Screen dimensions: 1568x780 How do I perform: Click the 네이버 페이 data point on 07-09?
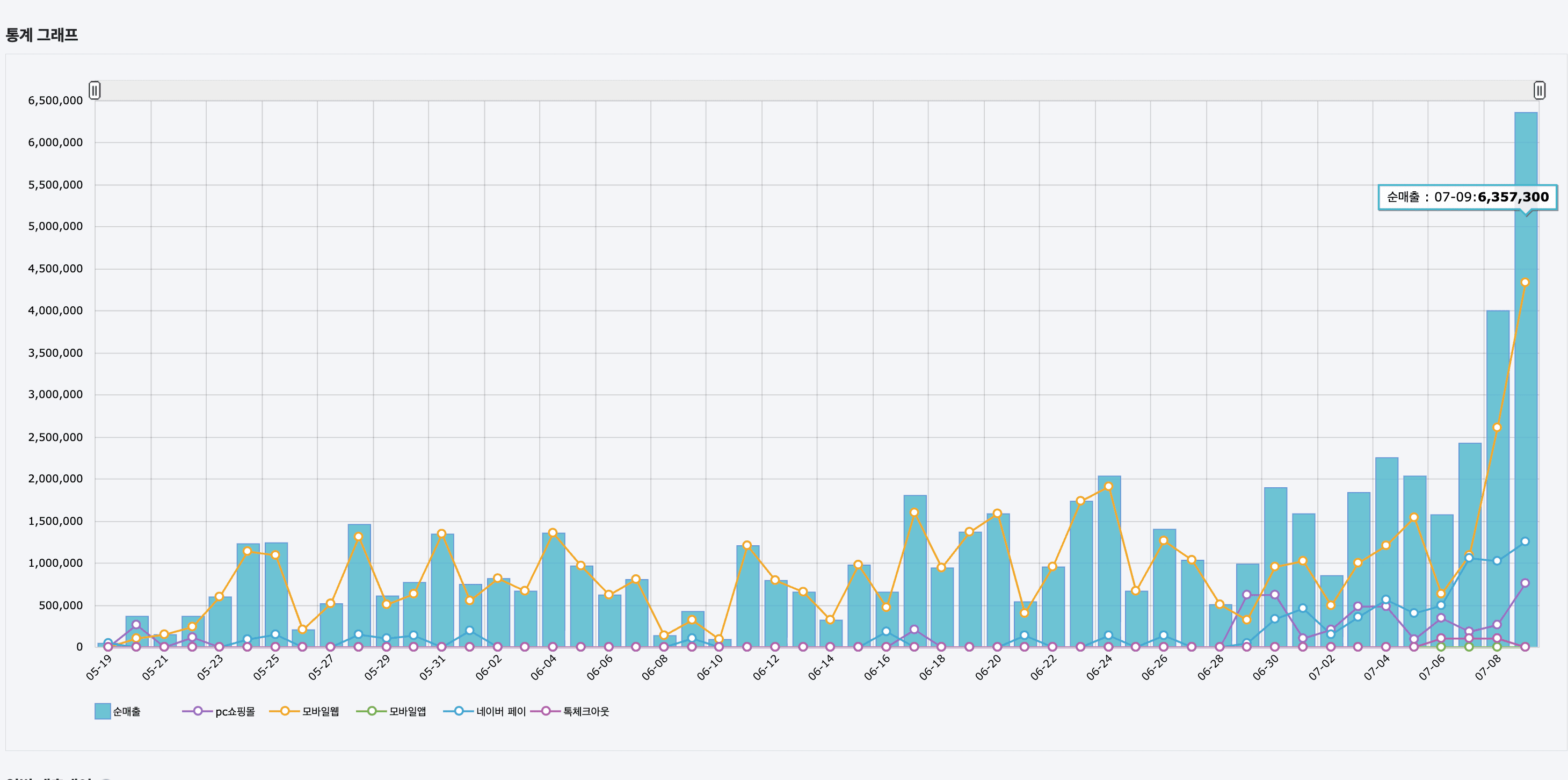tap(1525, 541)
